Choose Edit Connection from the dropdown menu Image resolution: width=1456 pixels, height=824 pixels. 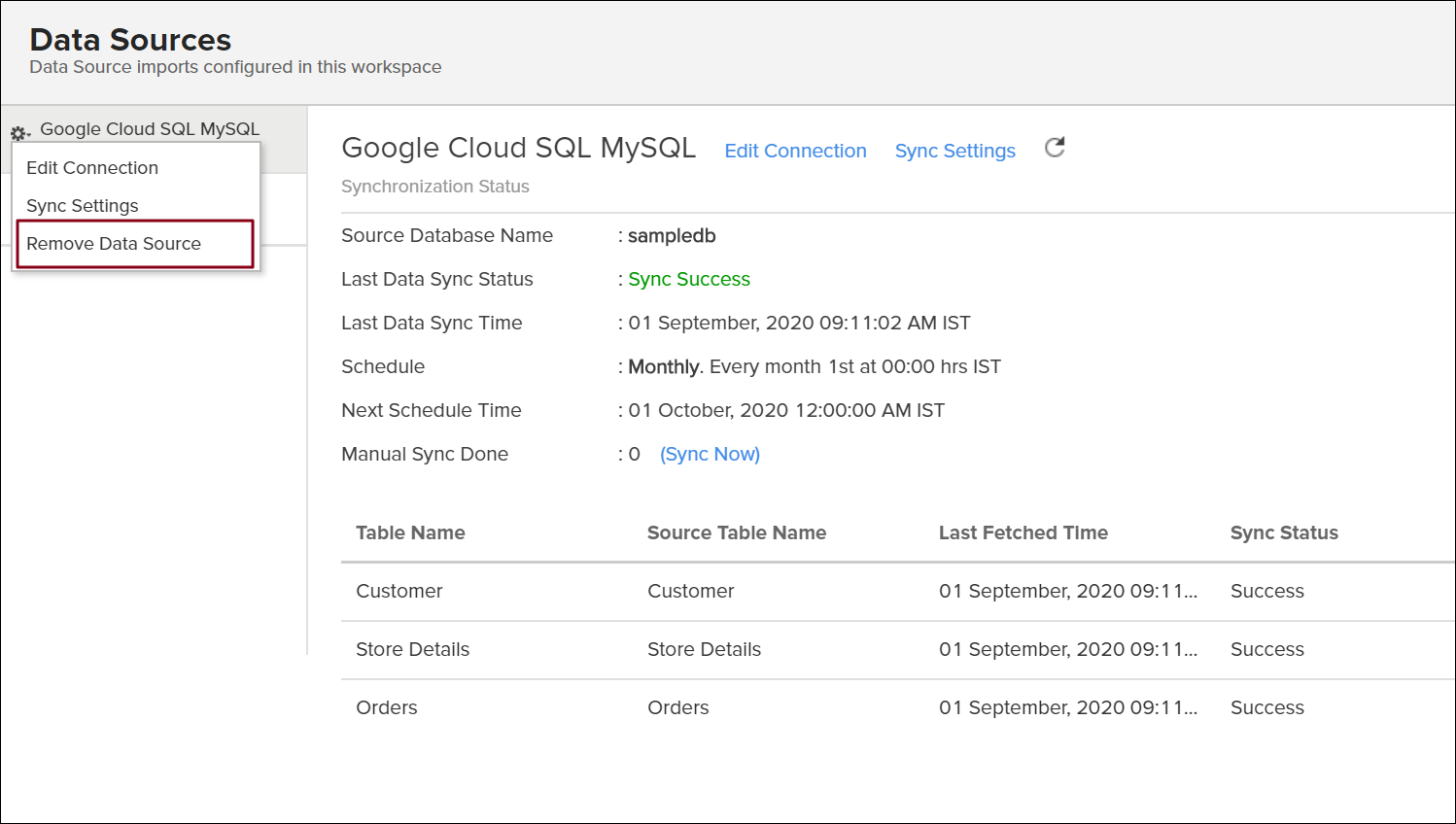coord(92,168)
